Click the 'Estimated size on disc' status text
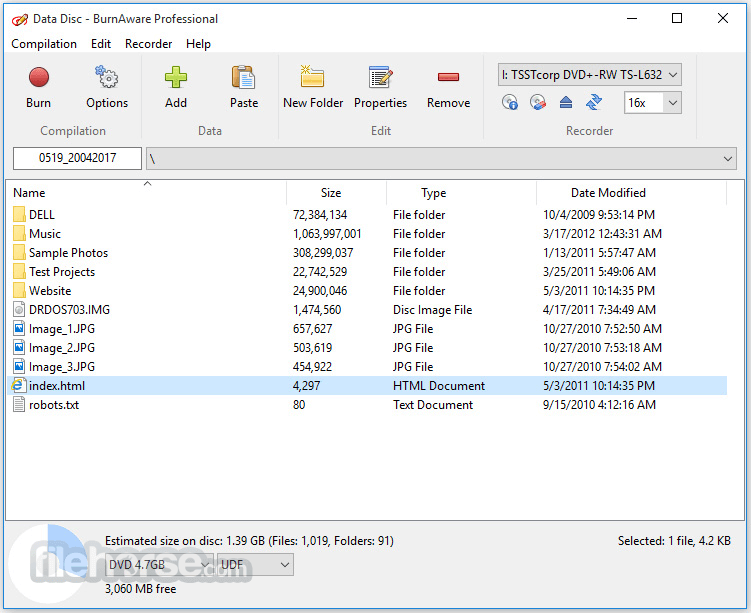This screenshot has height=613, width=751. coord(249,541)
